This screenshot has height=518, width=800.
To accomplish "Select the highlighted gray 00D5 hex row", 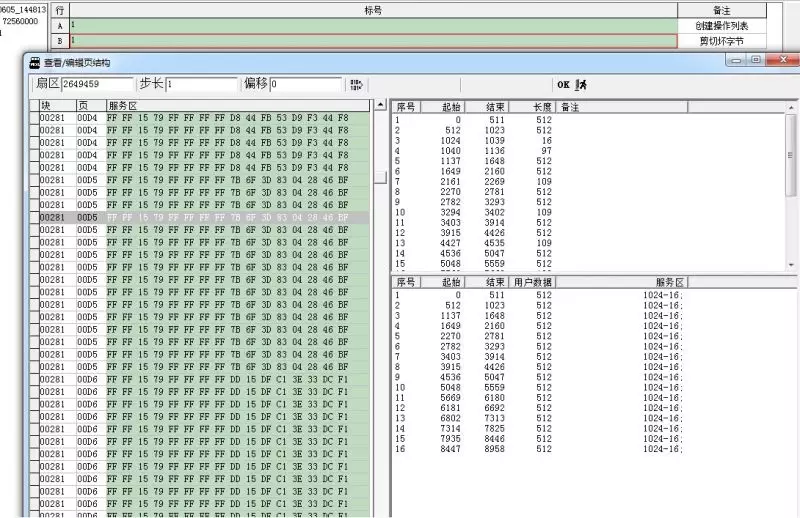I will coord(200,217).
